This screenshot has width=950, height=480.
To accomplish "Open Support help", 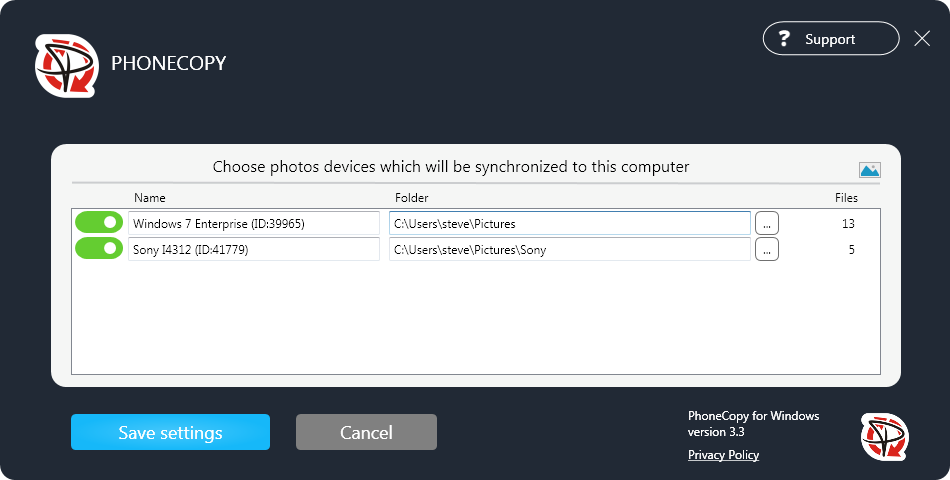I will click(830, 39).
